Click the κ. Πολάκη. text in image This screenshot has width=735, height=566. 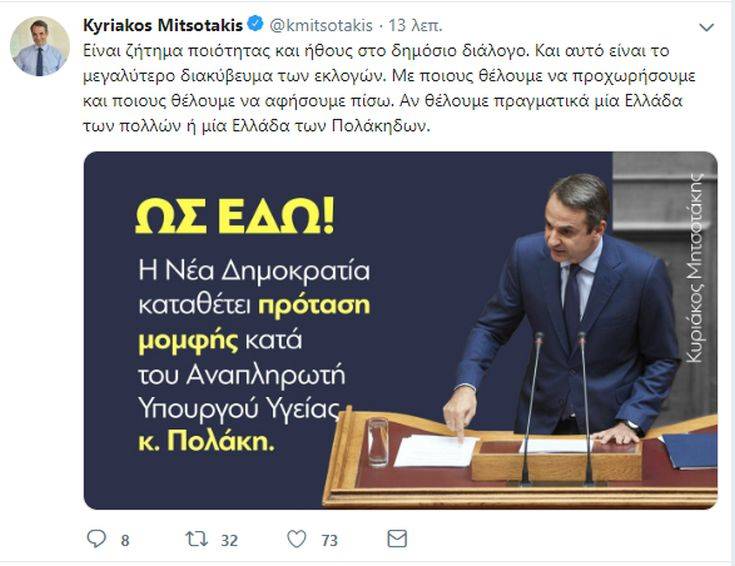coord(206,442)
